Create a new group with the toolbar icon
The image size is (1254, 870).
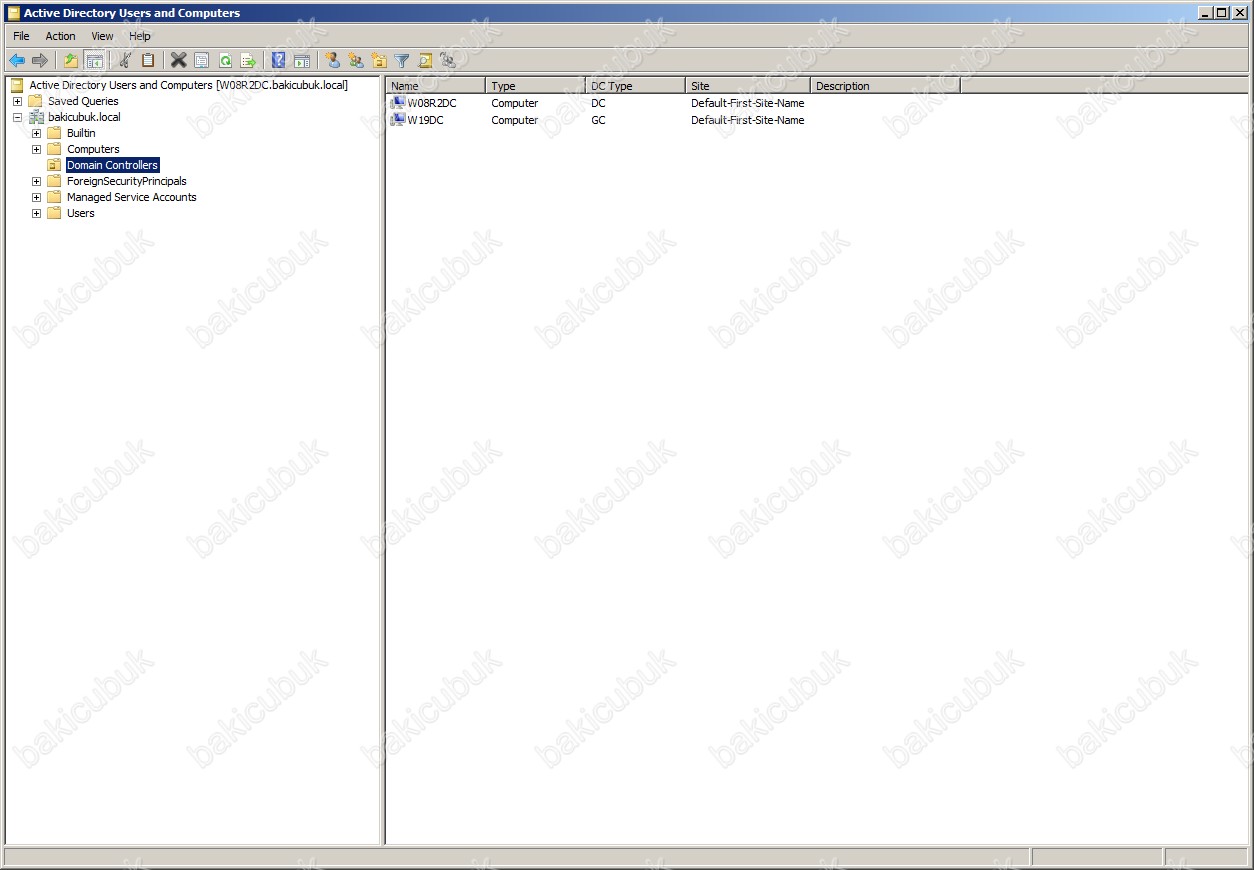356,60
